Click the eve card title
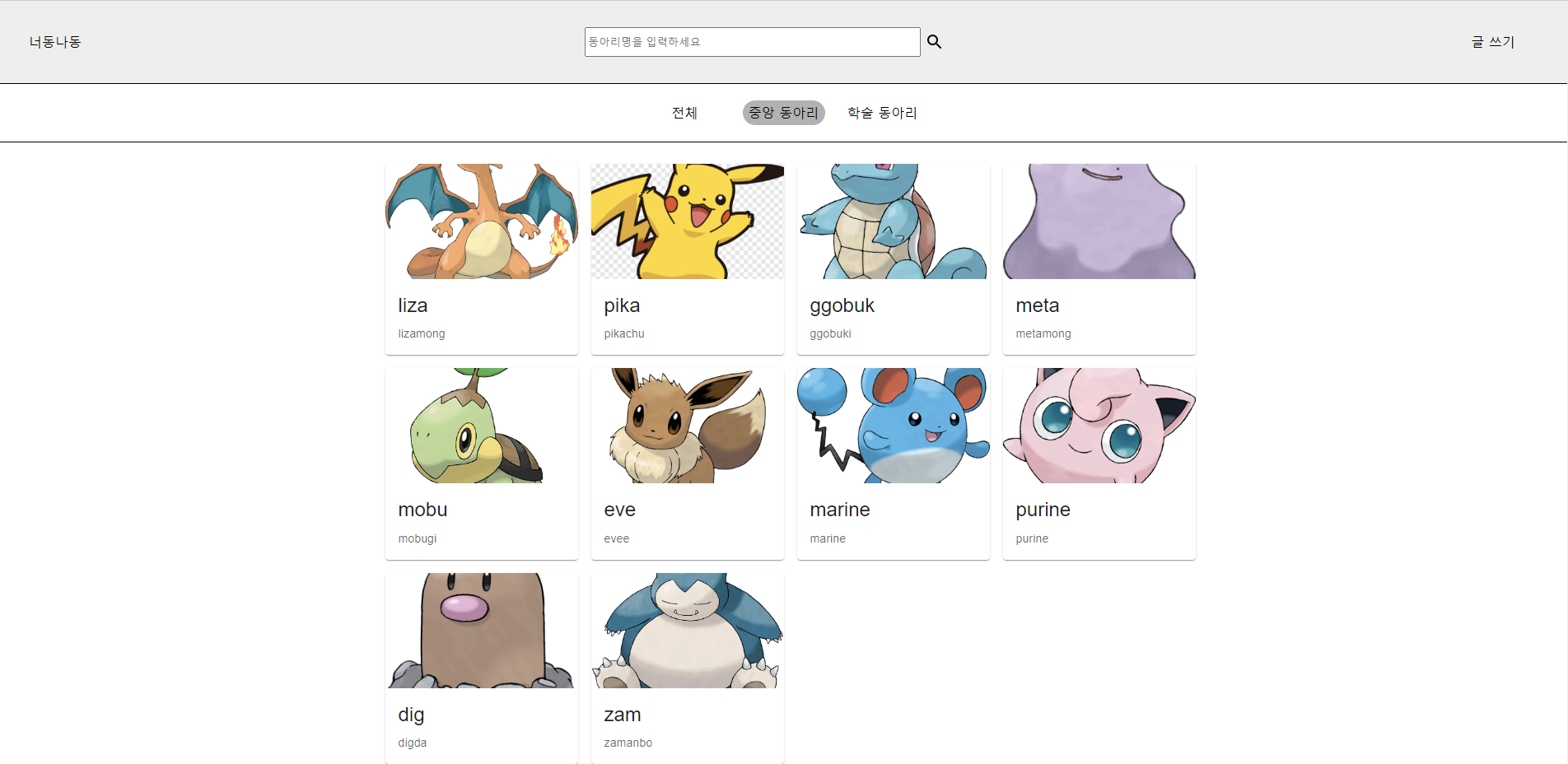The image size is (1568, 764). tap(619, 510)
